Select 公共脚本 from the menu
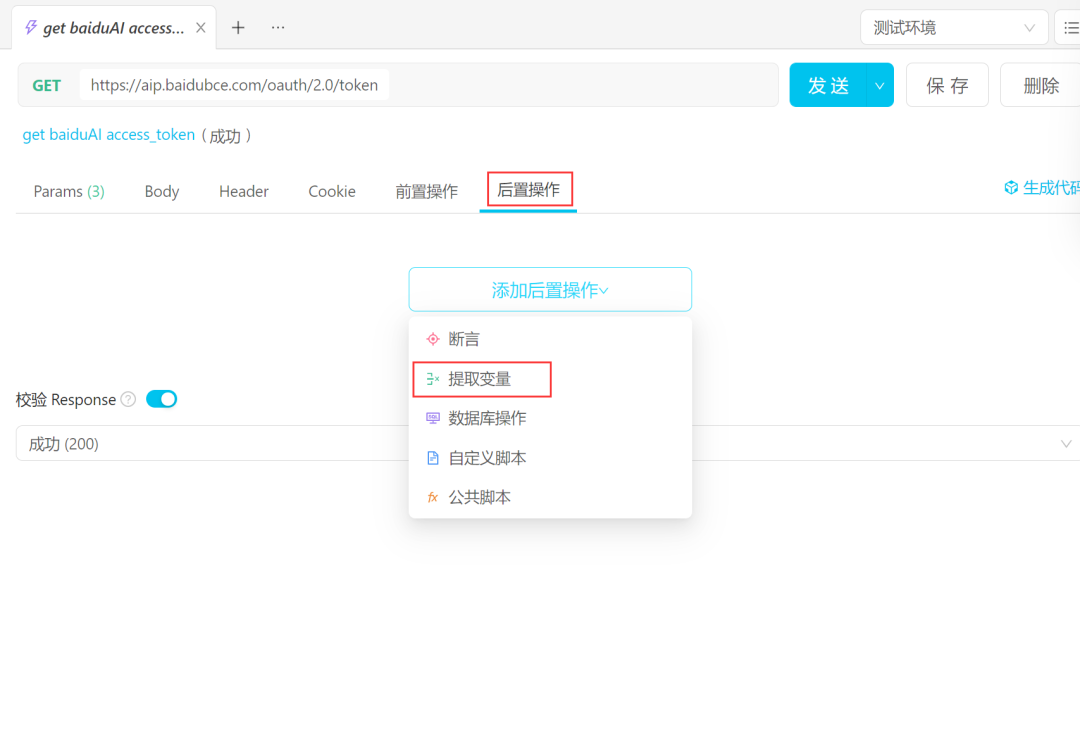 550,497
